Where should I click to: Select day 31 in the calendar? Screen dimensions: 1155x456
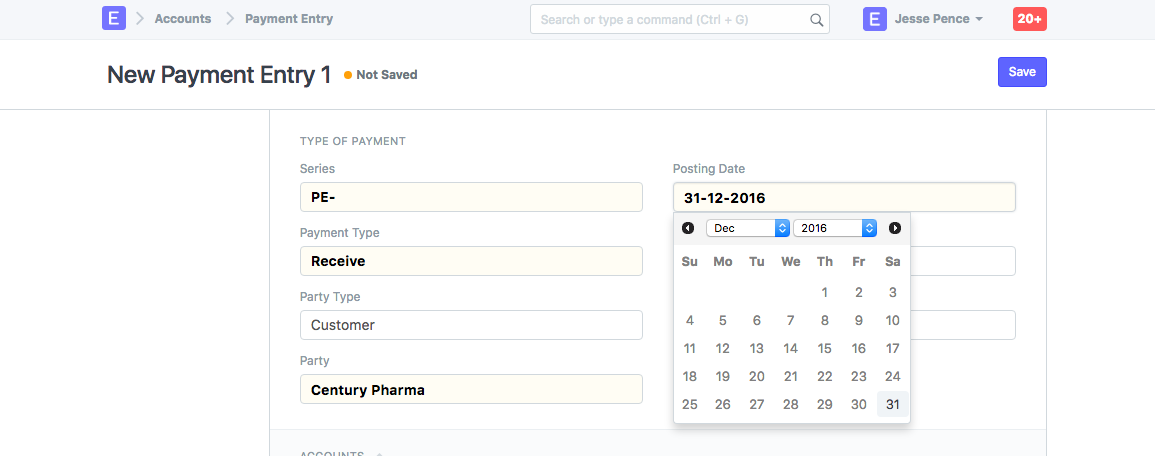(893, 405)
